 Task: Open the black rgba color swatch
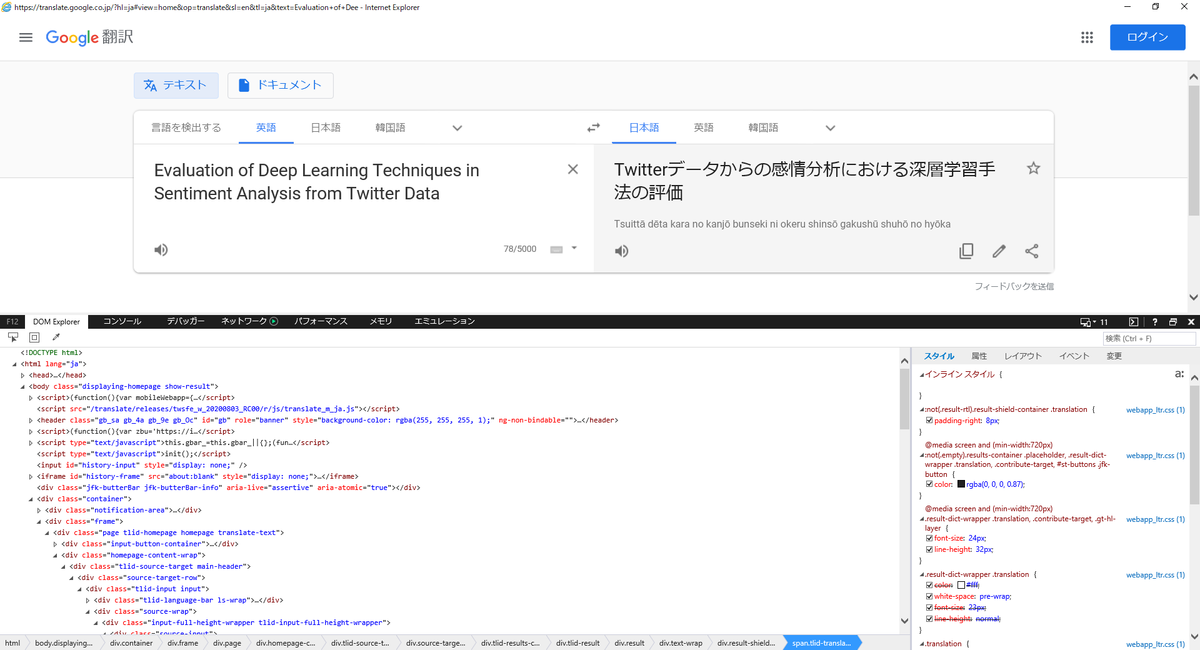coord(961,484)
